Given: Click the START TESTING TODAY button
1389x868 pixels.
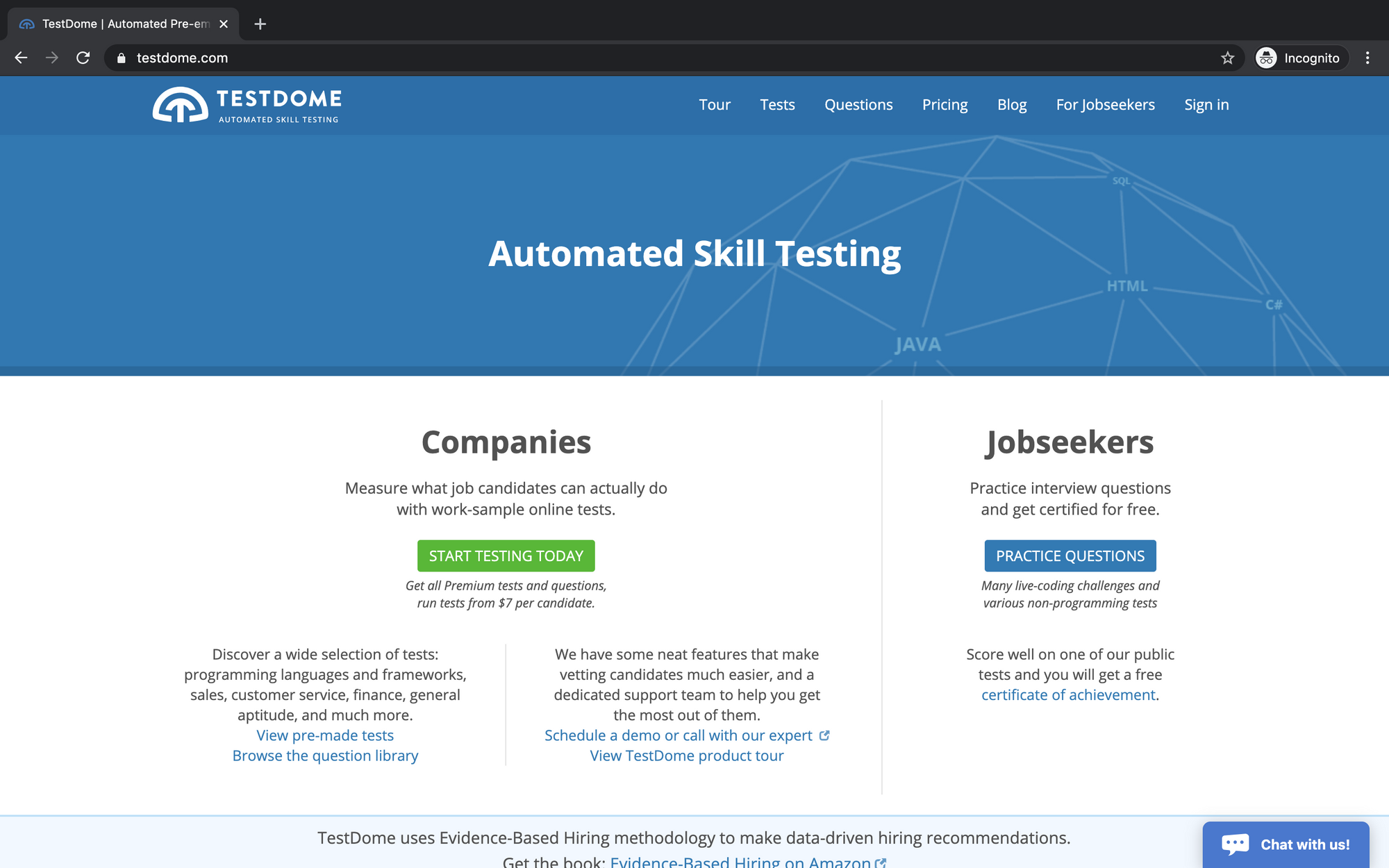Looking at the screenshot, I should [506, 556].
